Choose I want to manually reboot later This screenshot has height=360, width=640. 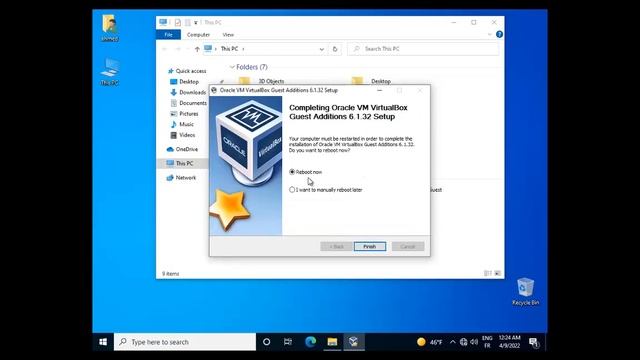tap(326, 190)
